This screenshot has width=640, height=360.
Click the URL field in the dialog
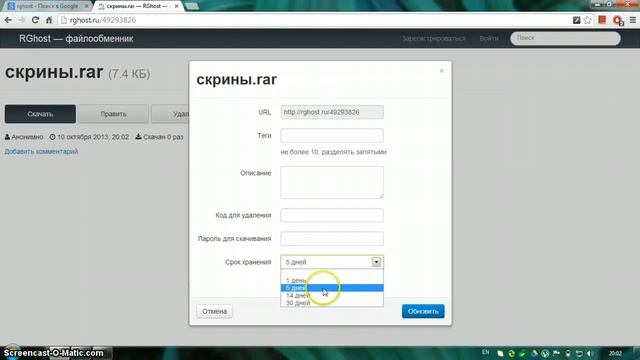(332, 112)
